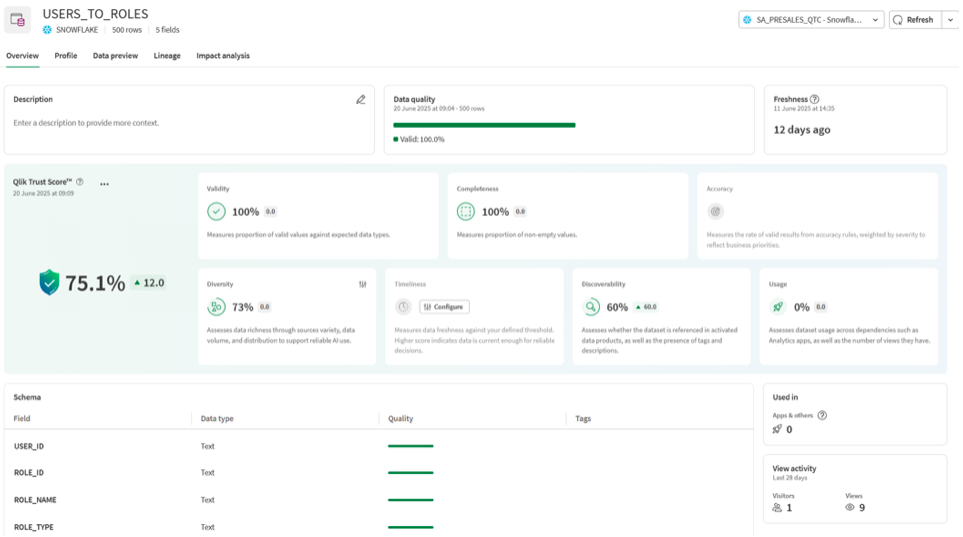Click the Diversity settings sliders icon
Viewport: 963px width, 537px height.
coord(363,284)
